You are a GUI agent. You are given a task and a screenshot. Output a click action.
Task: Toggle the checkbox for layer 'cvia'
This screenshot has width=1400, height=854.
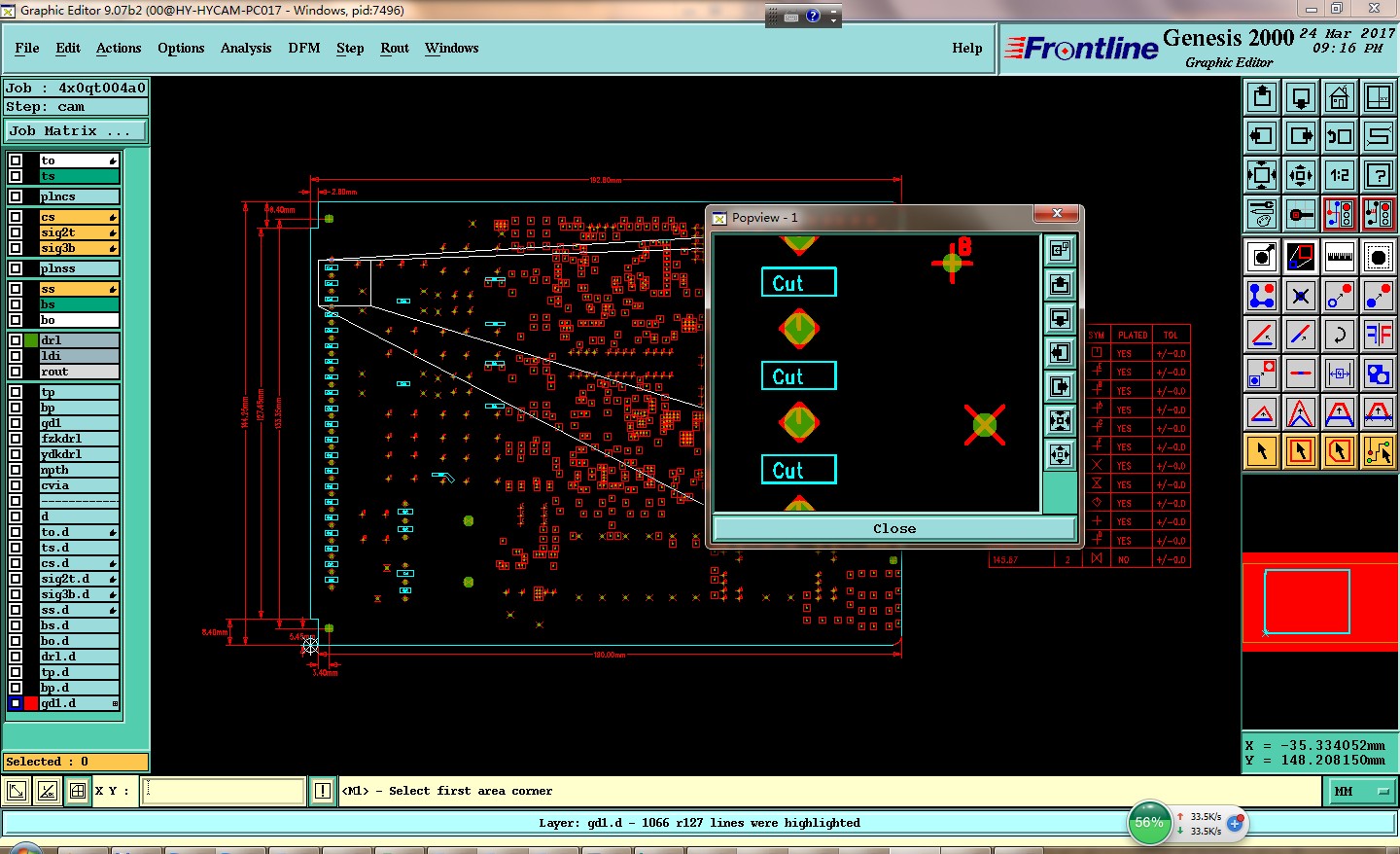point(16,485)
